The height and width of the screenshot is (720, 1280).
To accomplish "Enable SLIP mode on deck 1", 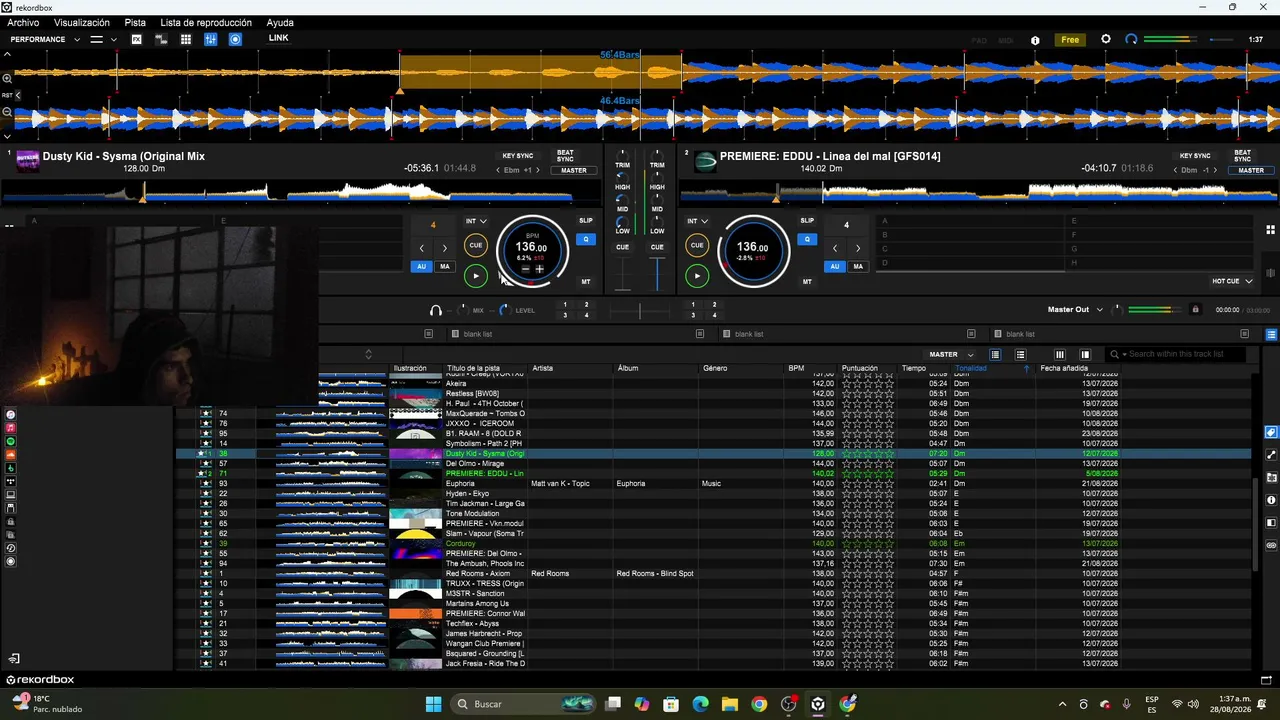I will pos(586,221).
